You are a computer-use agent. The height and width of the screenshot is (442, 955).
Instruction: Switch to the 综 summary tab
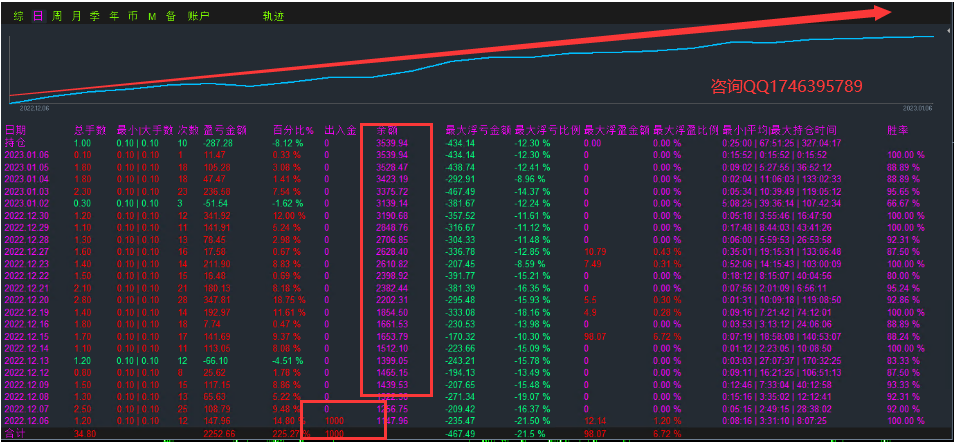pos(19,16)
